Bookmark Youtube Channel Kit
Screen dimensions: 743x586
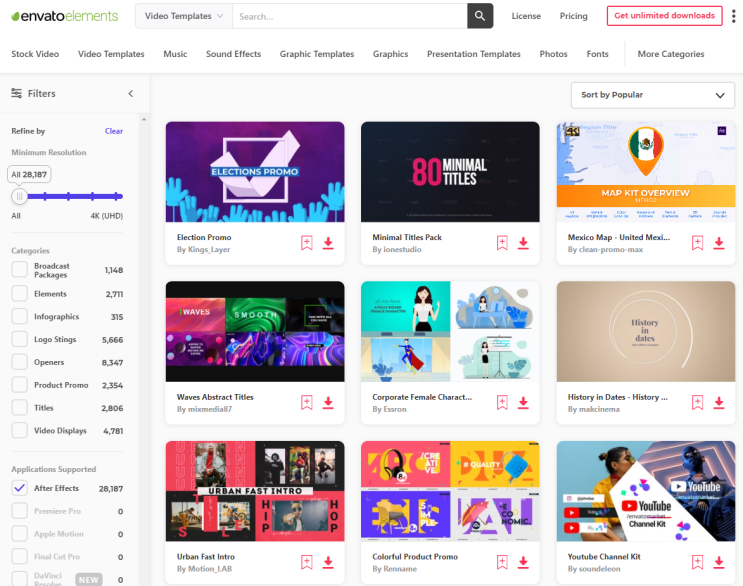point(698,562)
